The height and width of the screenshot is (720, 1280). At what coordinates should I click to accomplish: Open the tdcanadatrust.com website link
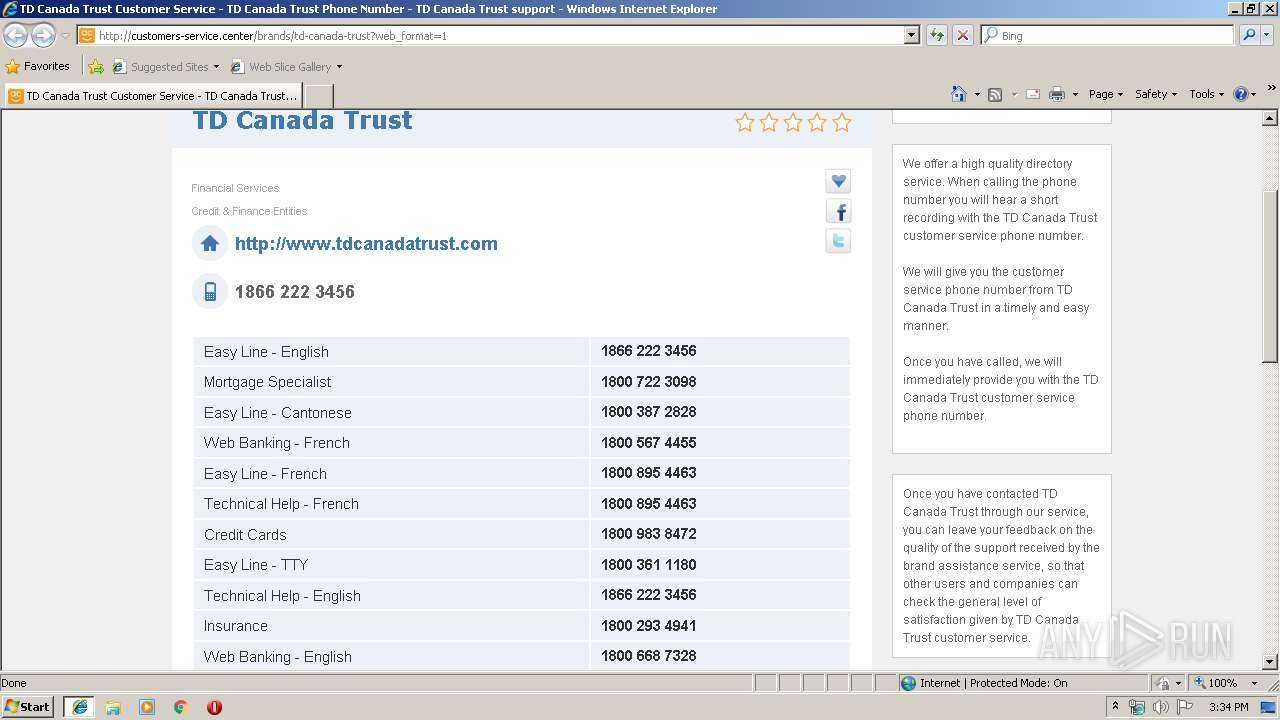coord(366,243)
